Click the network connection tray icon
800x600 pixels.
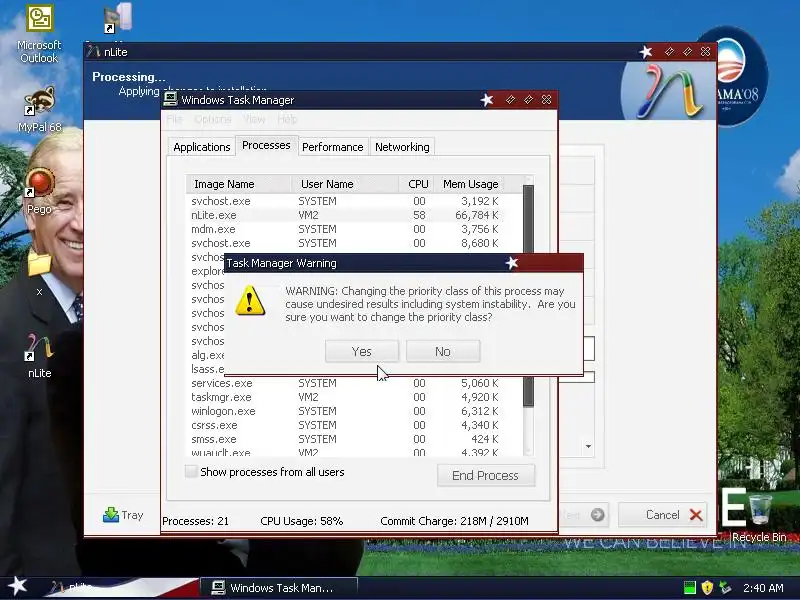[x=724, y=588]
